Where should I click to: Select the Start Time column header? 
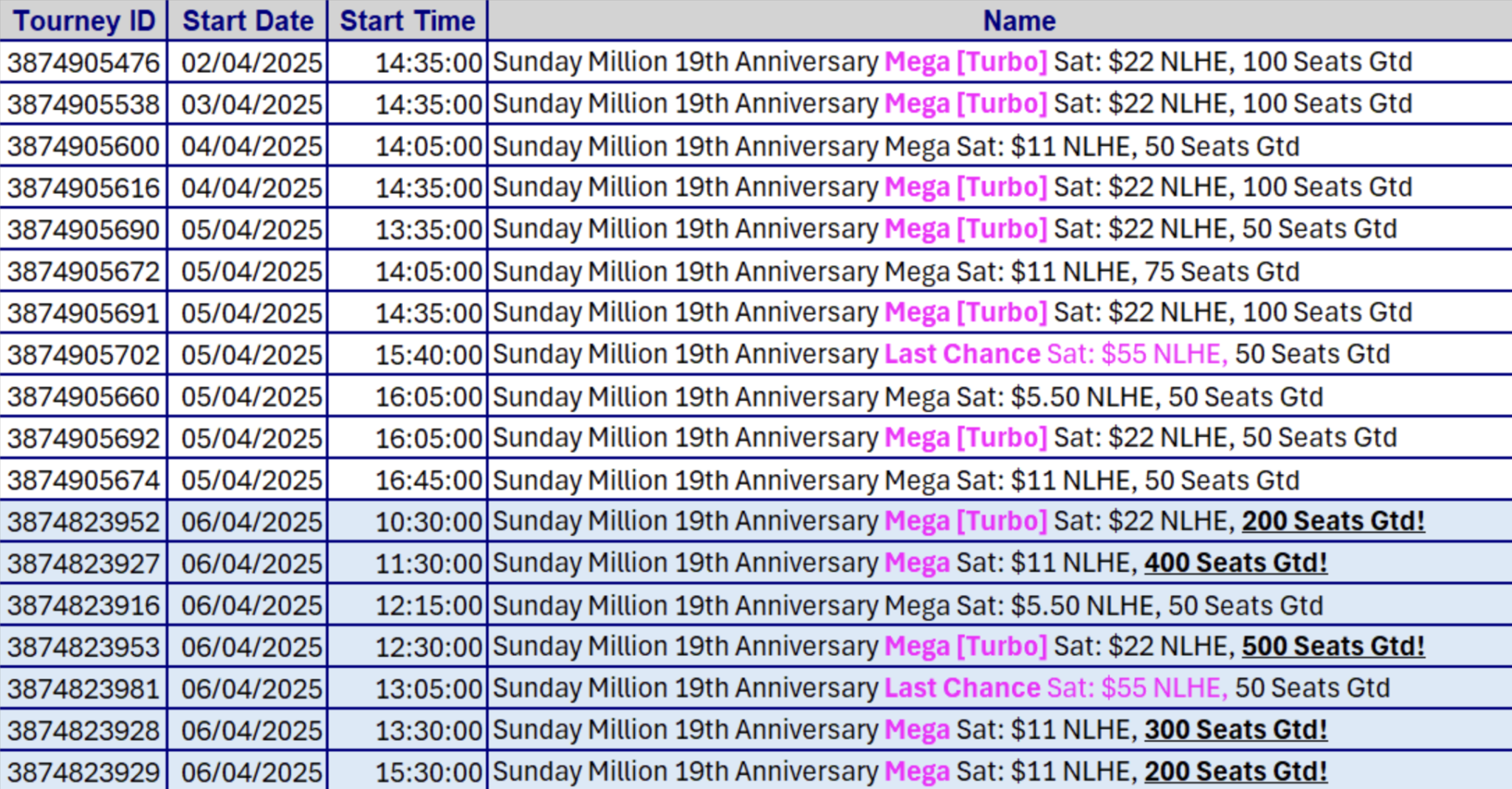click(x=408, y=21)
